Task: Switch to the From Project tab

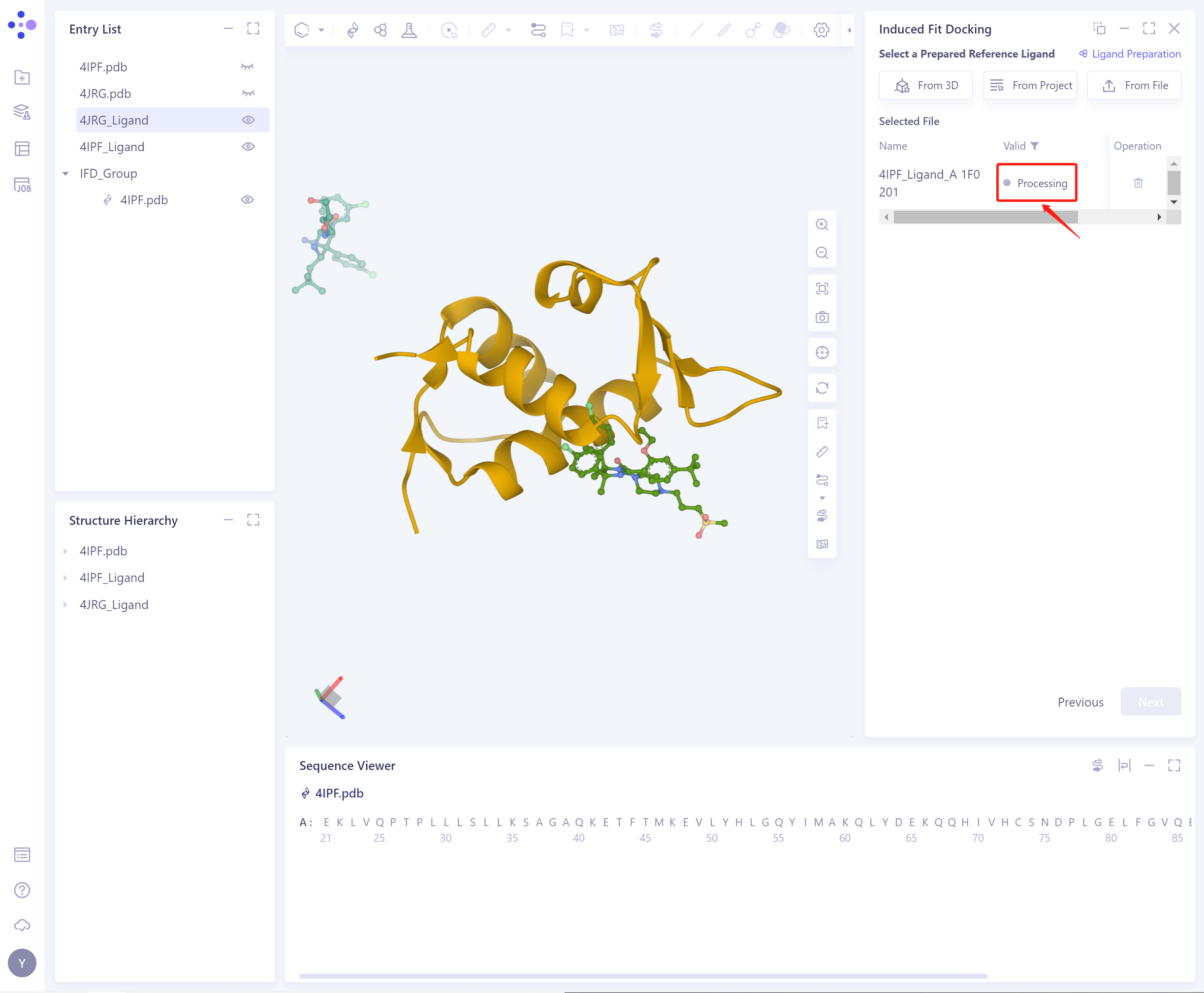Action: pos(1030,85)
